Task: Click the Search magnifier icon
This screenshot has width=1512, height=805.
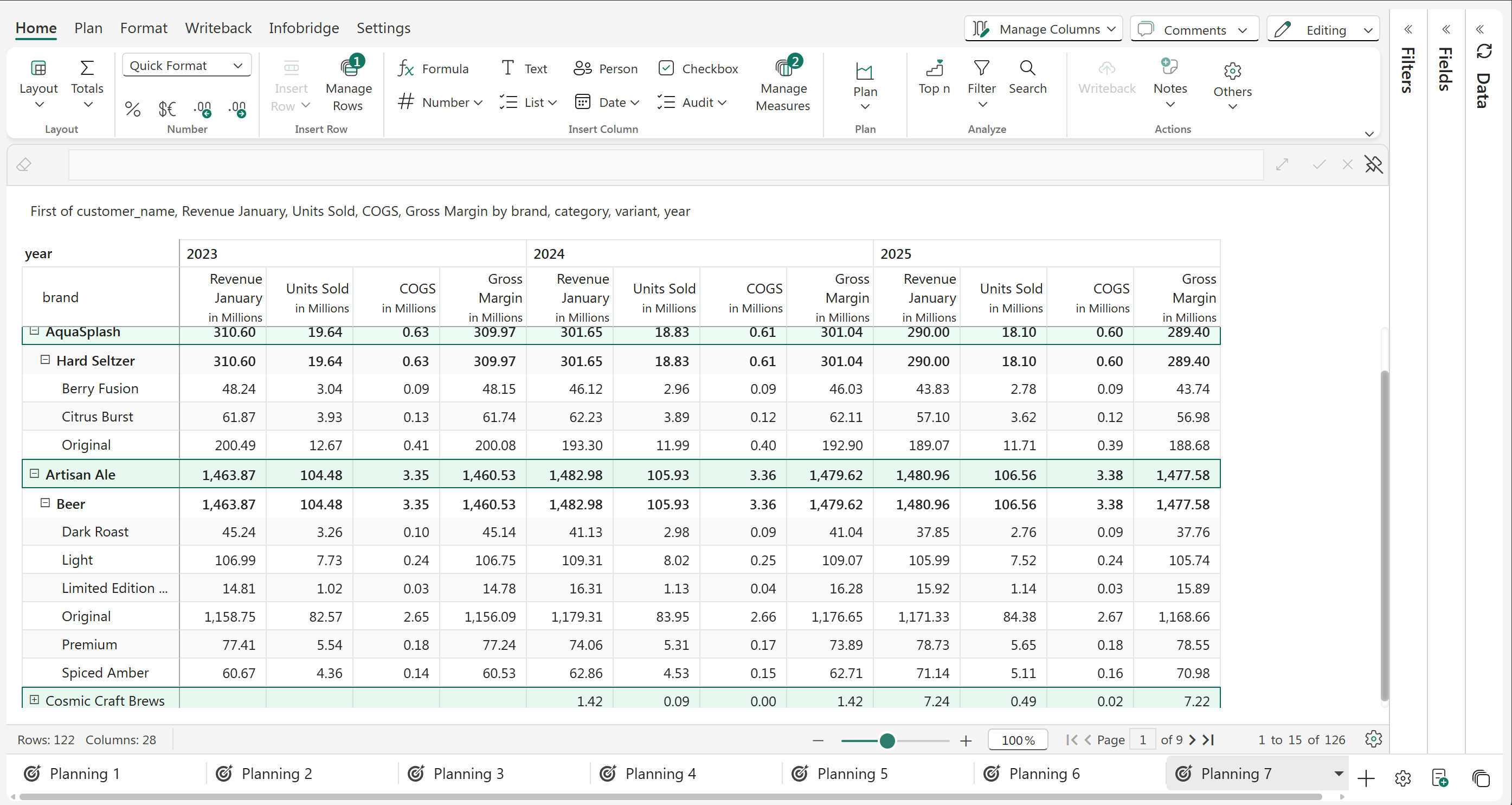Action: point(1027,69)
